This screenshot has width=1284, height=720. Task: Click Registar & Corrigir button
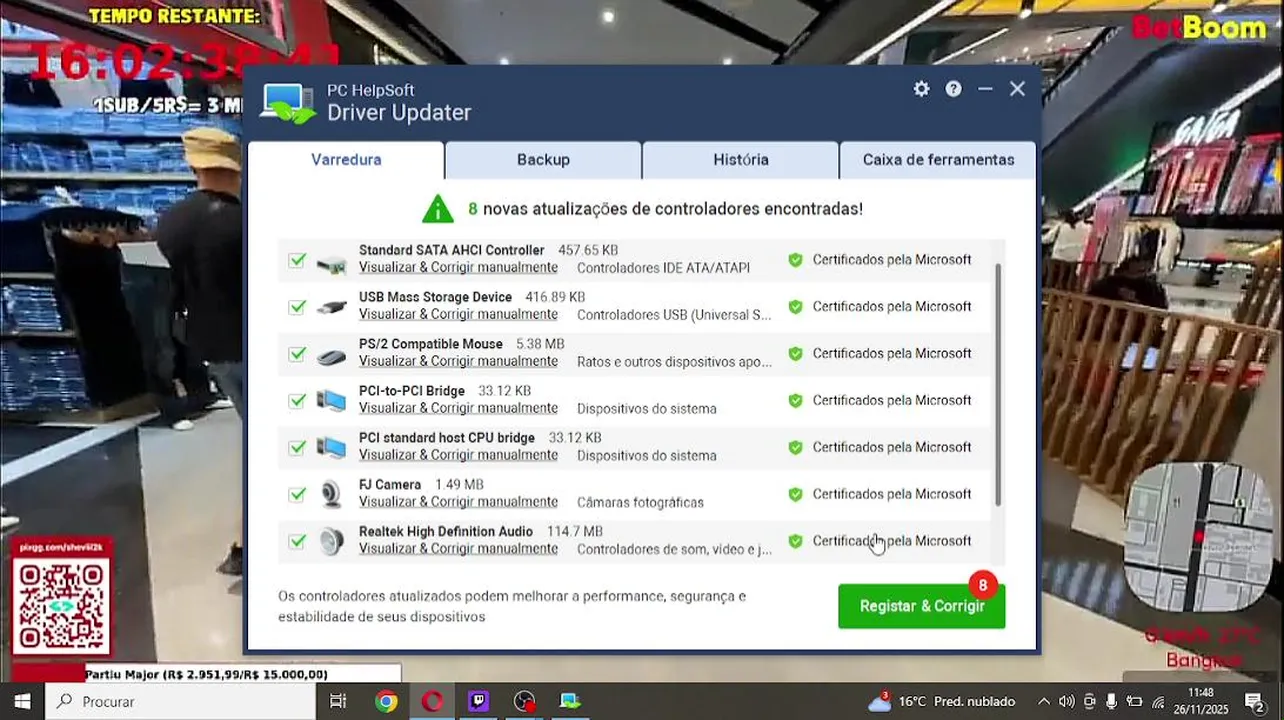click(x=922, y=606)
